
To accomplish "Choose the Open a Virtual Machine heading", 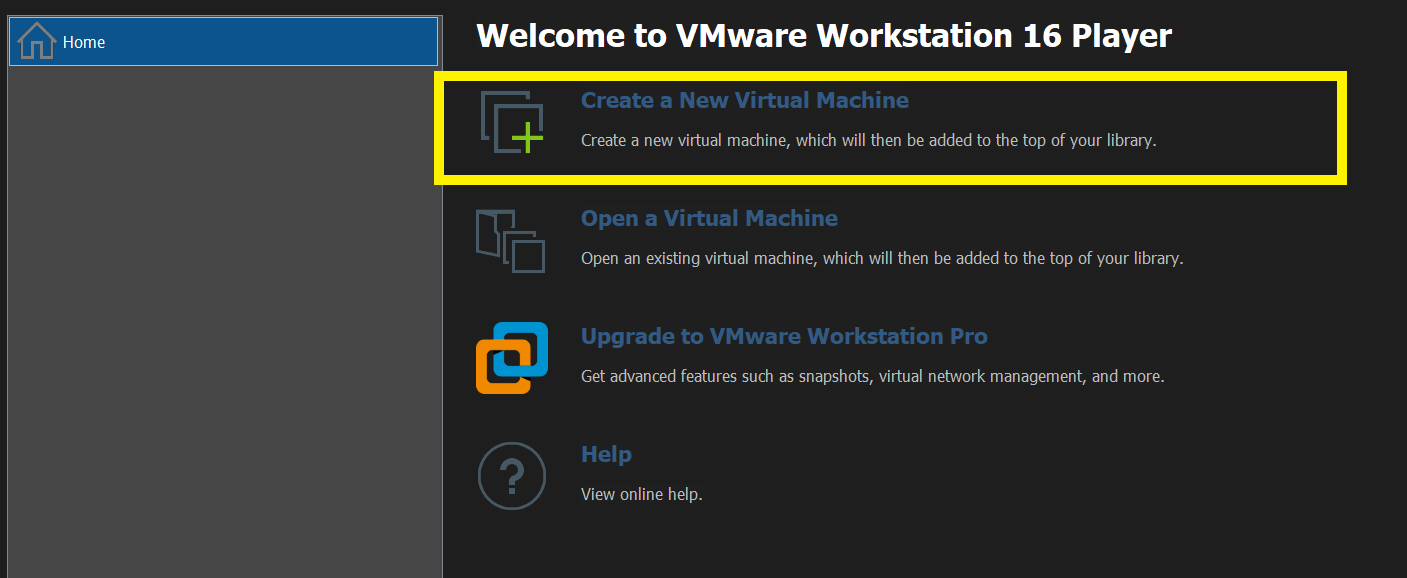I will tap(709, 218).
